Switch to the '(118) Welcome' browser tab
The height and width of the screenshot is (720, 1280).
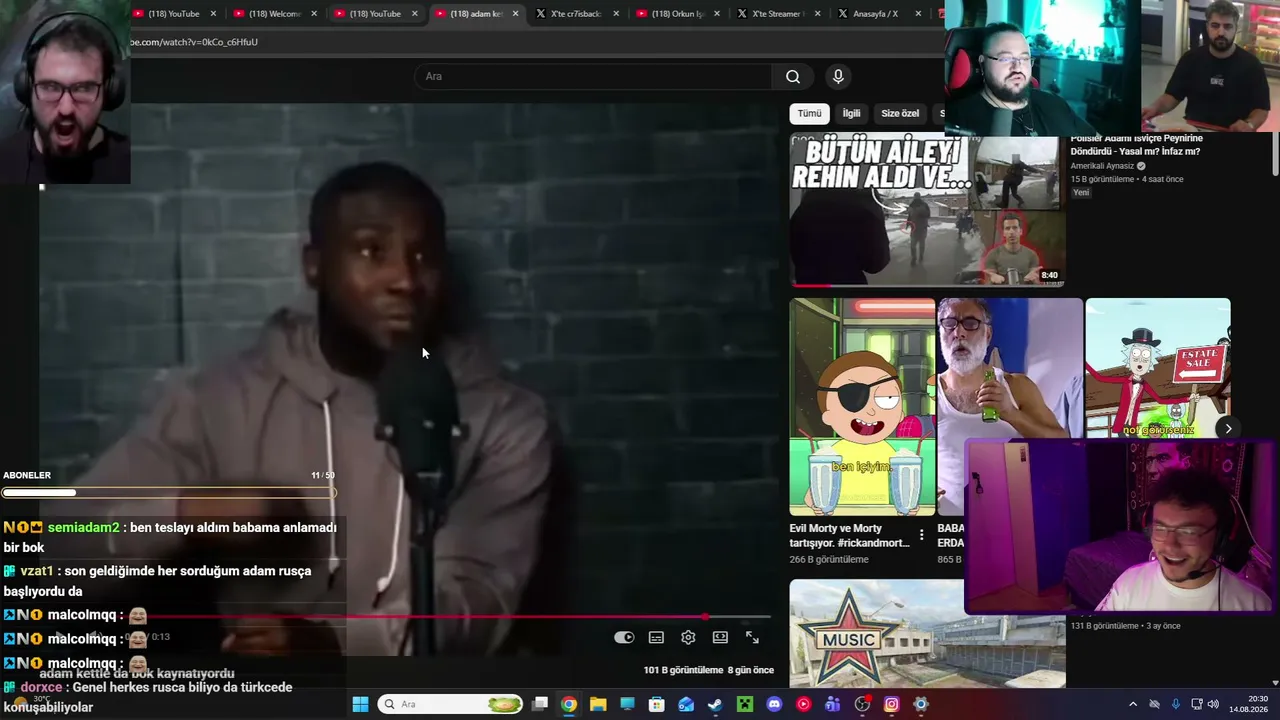pos(274,14)
